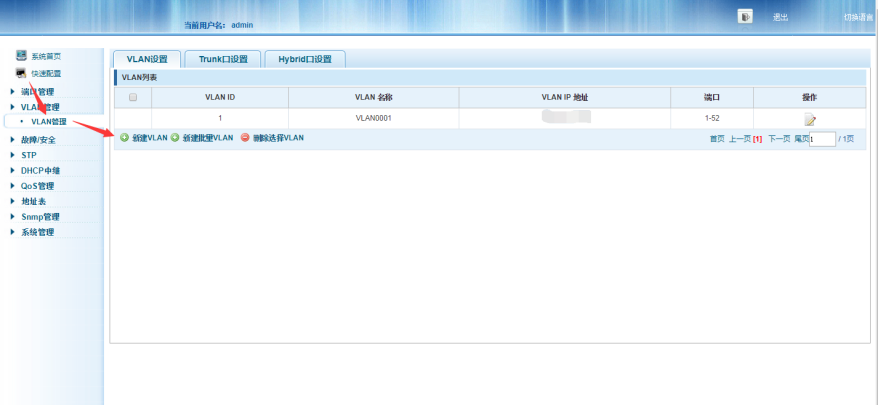Click the logout door icon in header

tap(745, 16)
